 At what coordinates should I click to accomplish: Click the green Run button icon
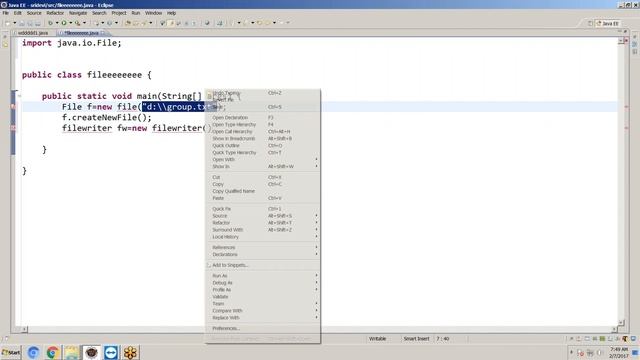tap(64, 23)
